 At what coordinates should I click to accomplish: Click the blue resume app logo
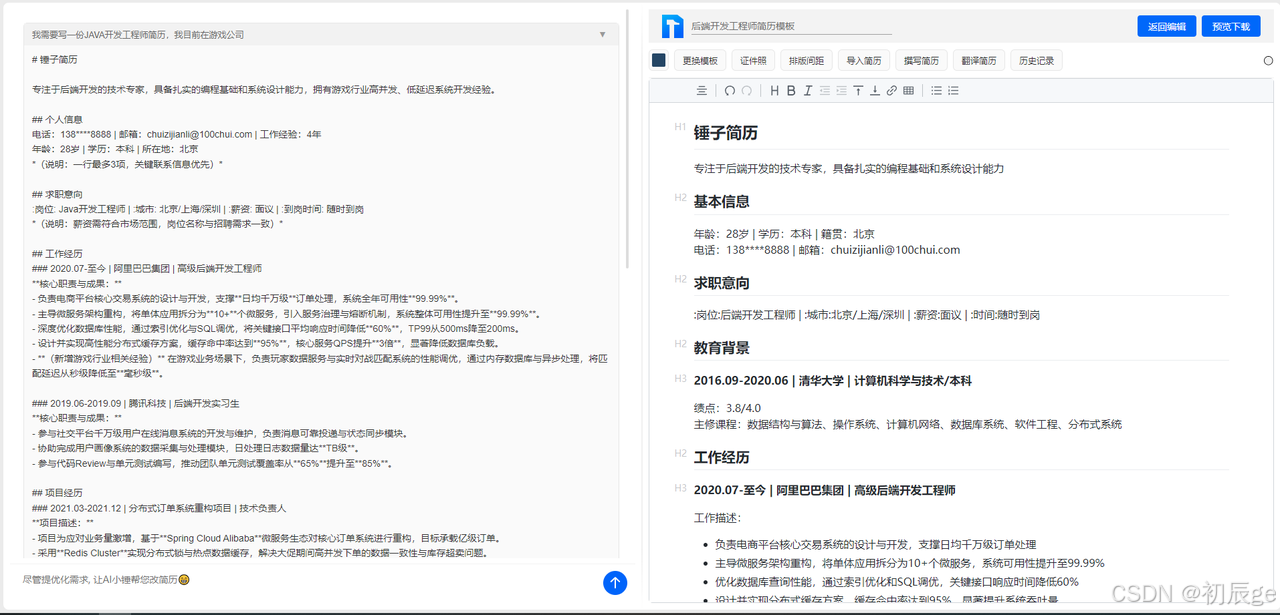(671, 26)
